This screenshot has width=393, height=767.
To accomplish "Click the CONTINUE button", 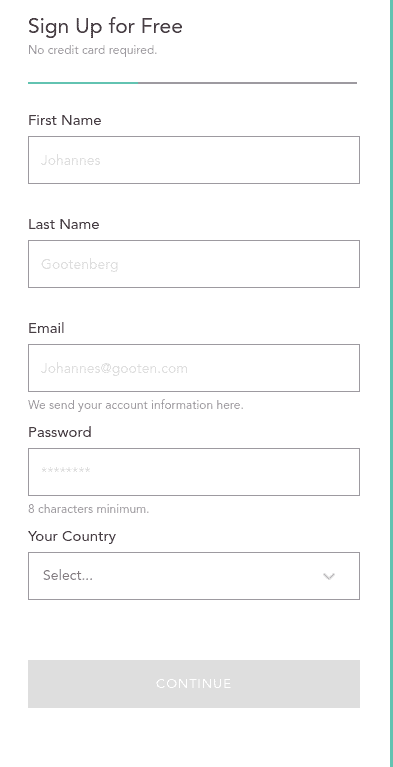I will pos(194,684).
